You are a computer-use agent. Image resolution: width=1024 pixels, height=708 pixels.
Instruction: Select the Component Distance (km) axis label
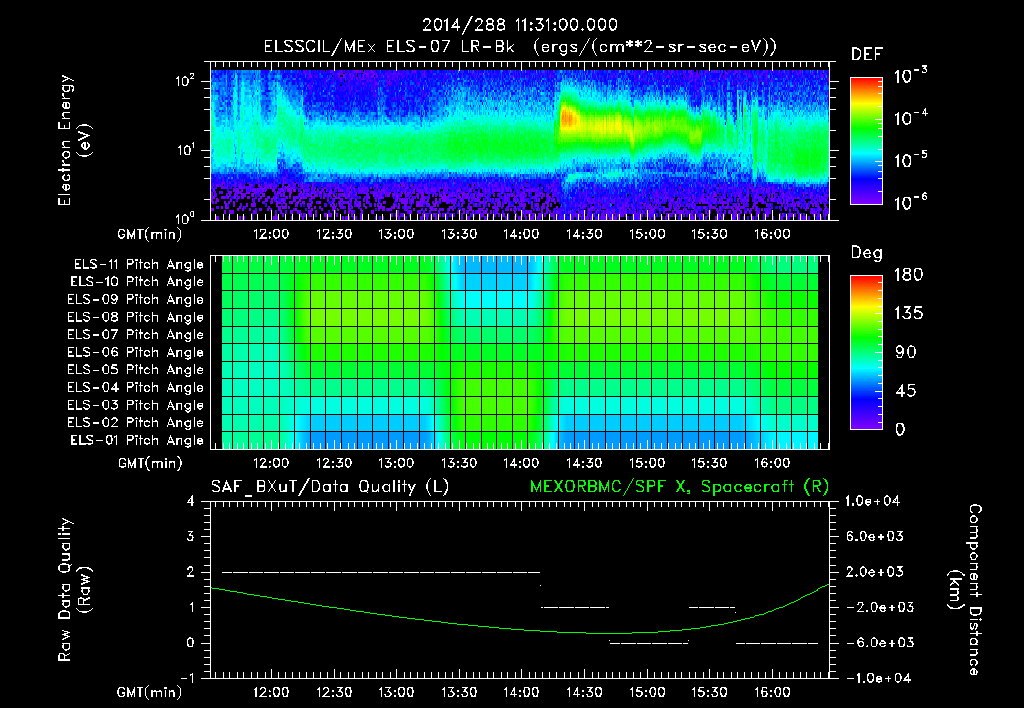pyautogui.click(x=965, y=590)
